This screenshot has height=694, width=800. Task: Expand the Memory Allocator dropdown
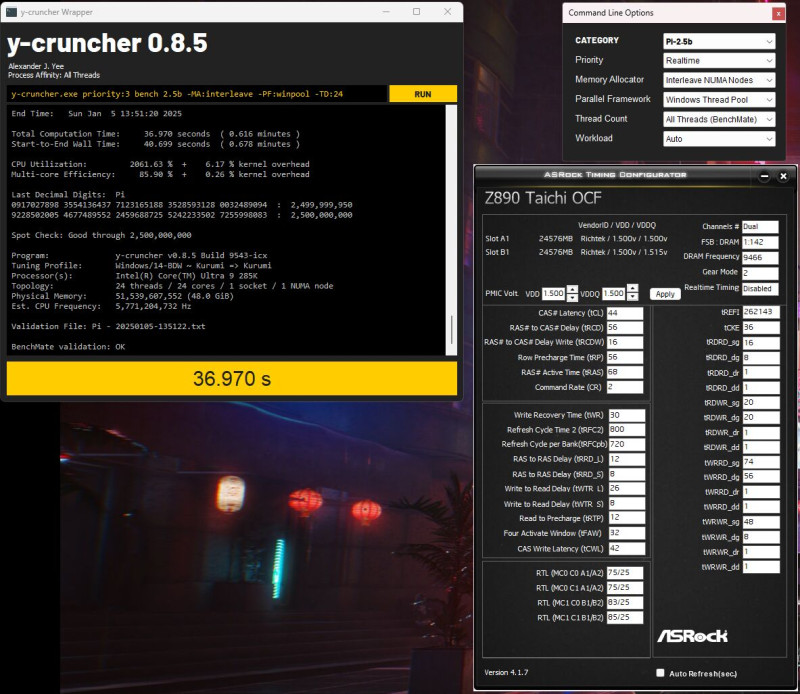pyautogui.click(x=719, y=80)
